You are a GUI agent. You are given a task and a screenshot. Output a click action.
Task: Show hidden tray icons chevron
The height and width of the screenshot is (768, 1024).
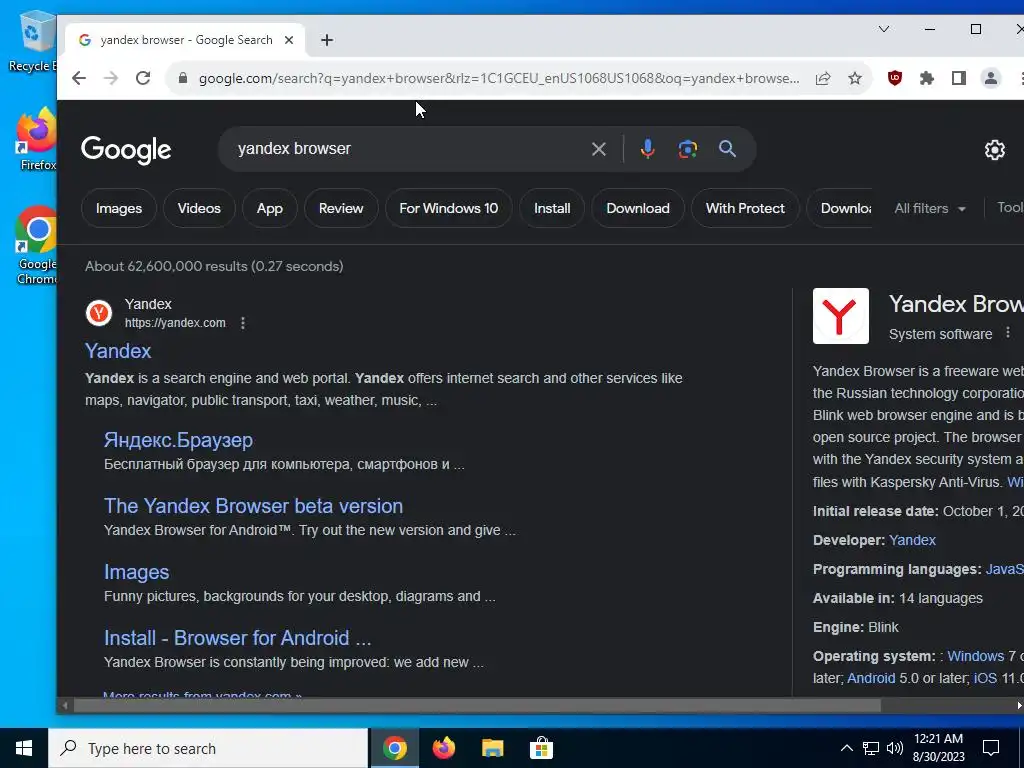click(x=846, y=748)
